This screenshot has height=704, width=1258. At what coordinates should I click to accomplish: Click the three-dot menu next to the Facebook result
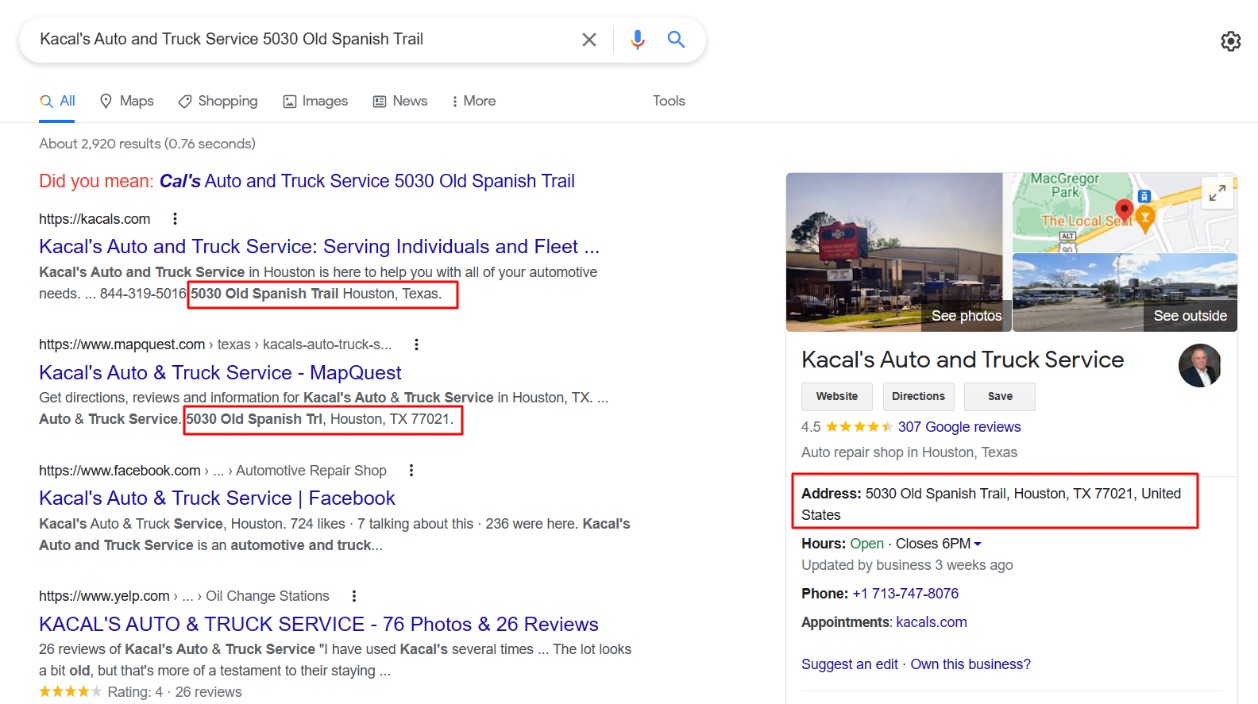[x=409, y=470]
